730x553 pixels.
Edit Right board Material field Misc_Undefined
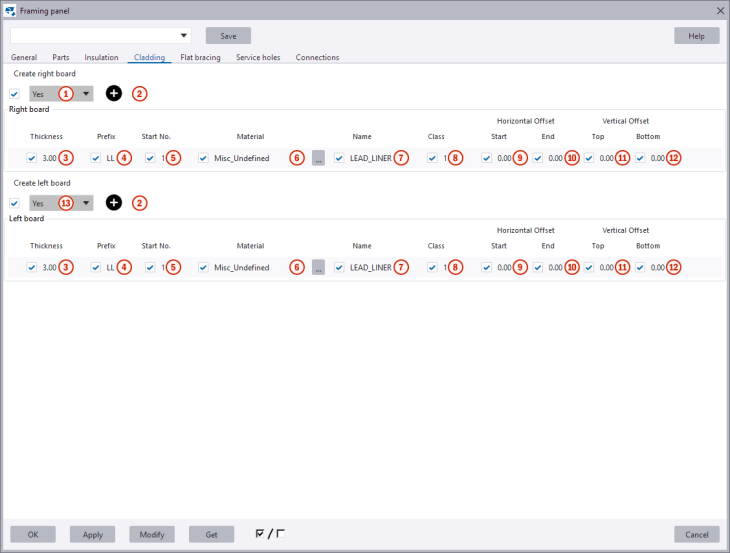pyautogui.click(x=242, y=158)
